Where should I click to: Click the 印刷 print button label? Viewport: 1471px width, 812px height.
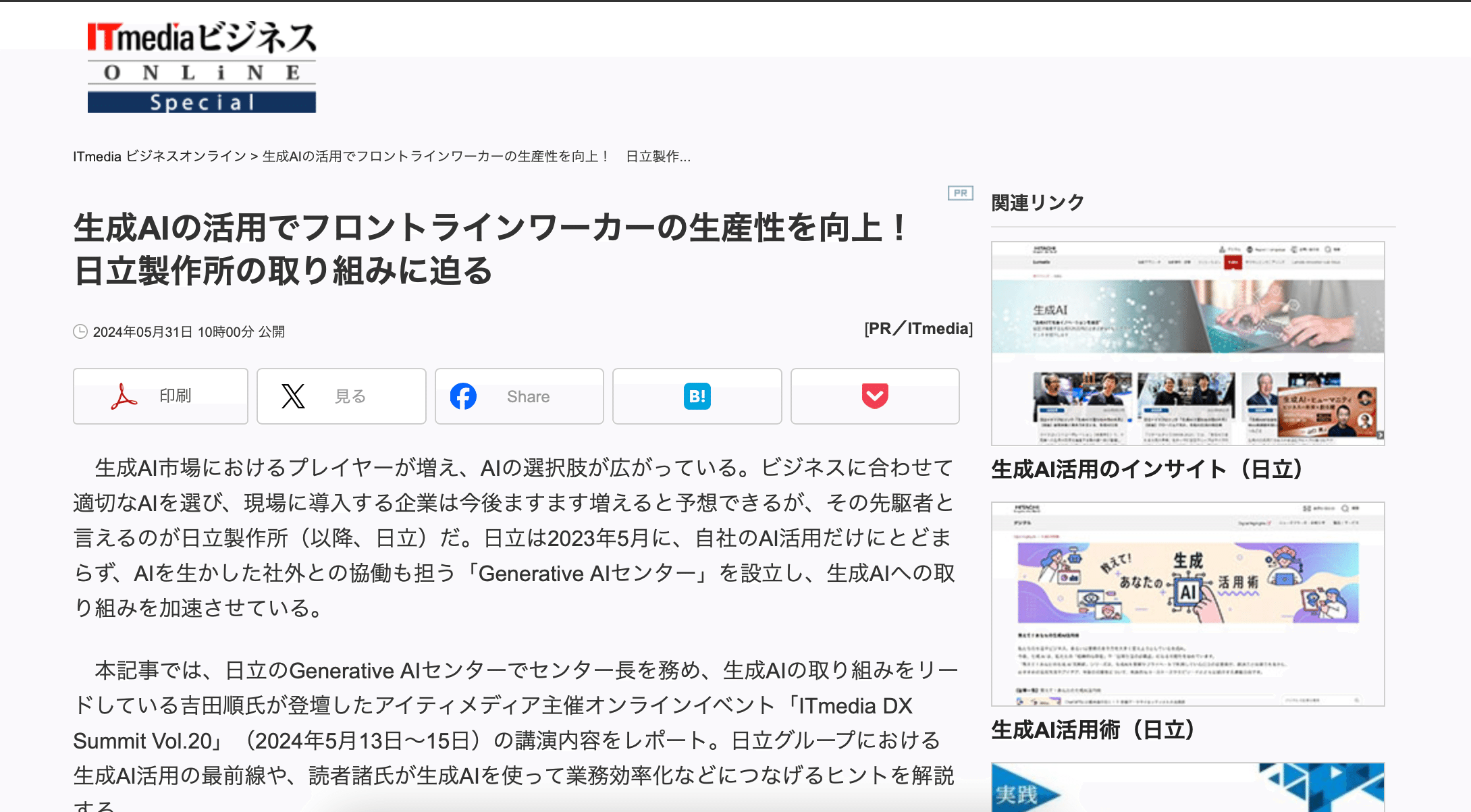(x=176, y=396)
